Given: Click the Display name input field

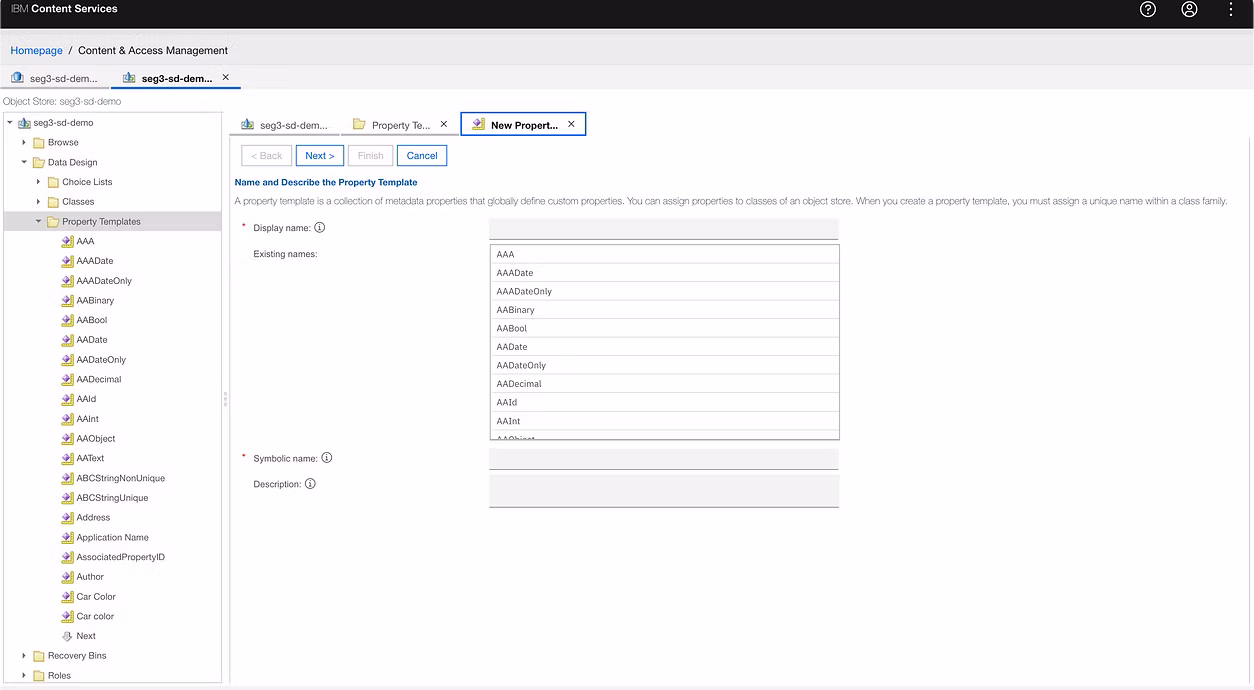Looking at the screenshot, I should (x=664, y=229).
